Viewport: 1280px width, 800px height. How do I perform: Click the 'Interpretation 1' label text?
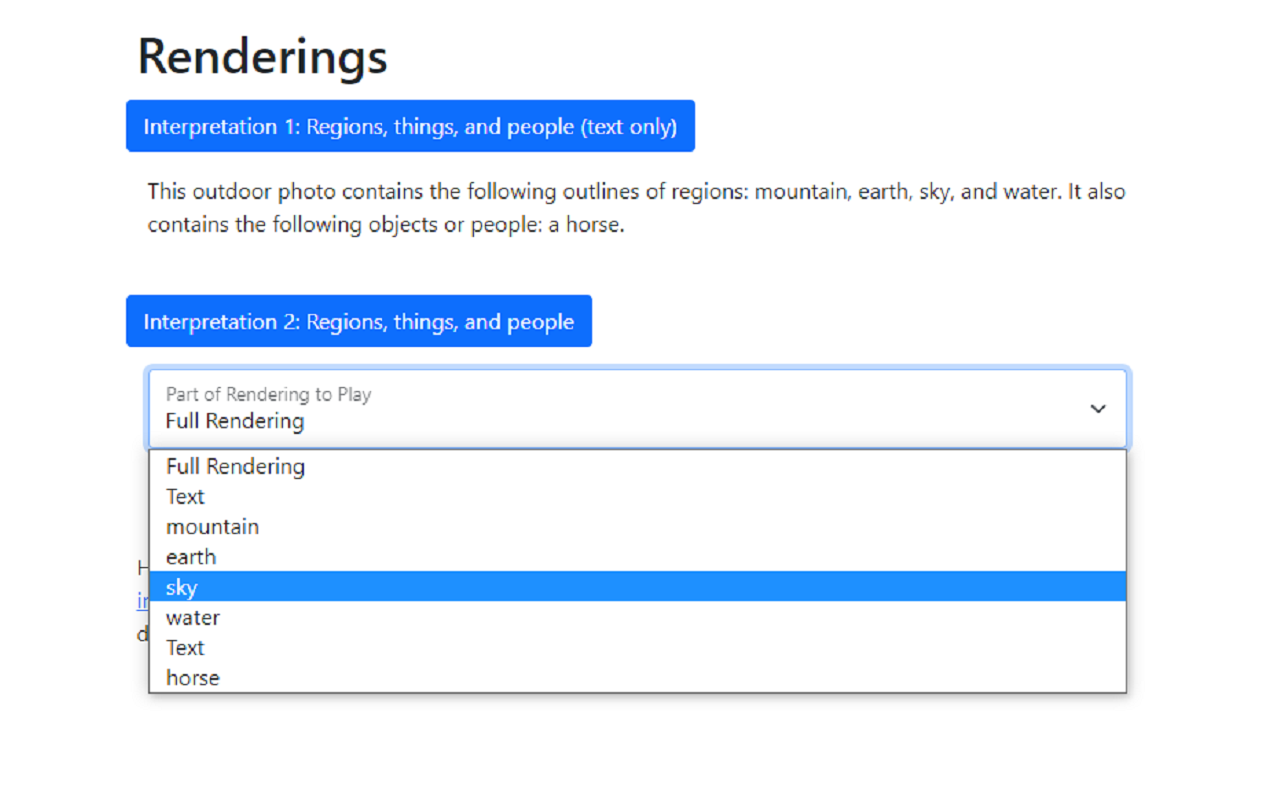point(221,127)
